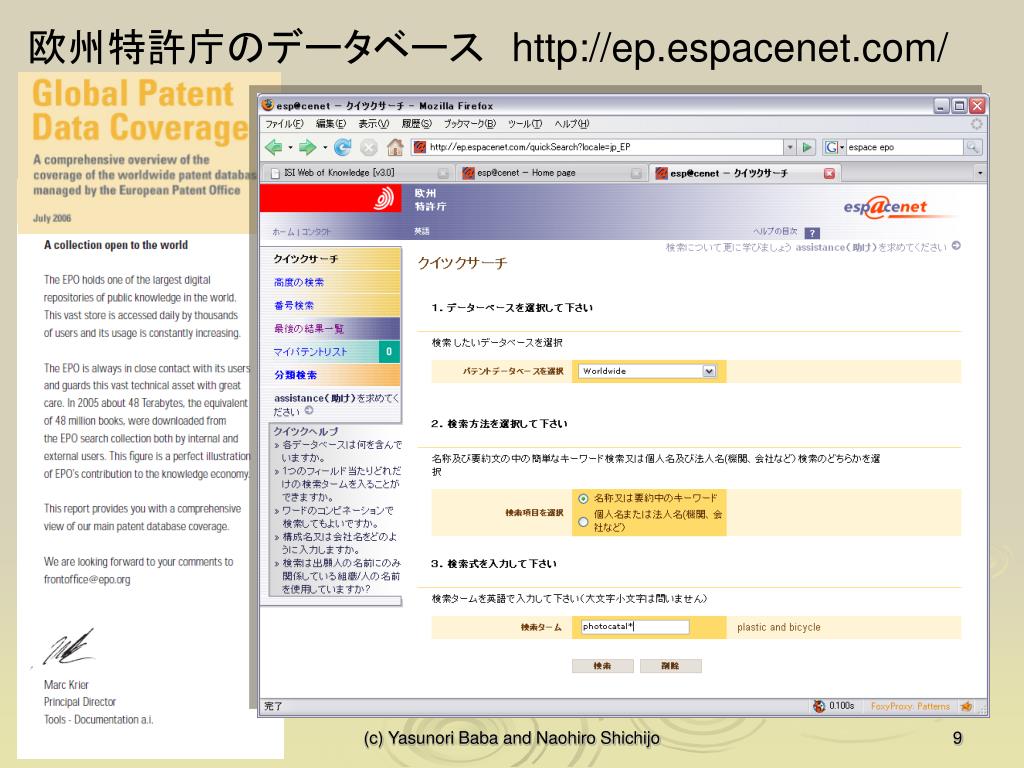Reload the page with the refresh icon
The height and width of the screenshot is (768, 1024).
coord(342,147)
